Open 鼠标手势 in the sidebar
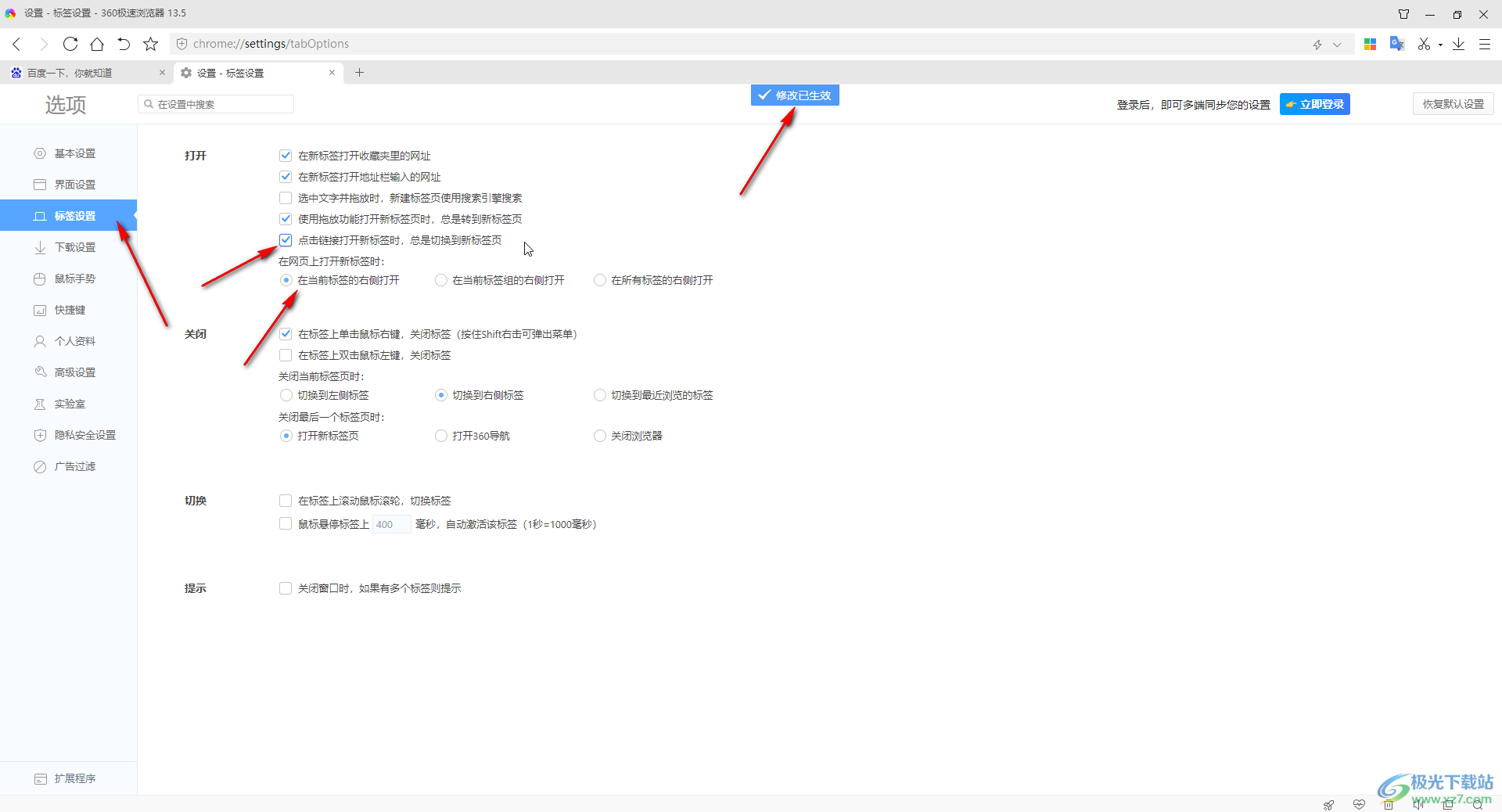 point(68,278)
